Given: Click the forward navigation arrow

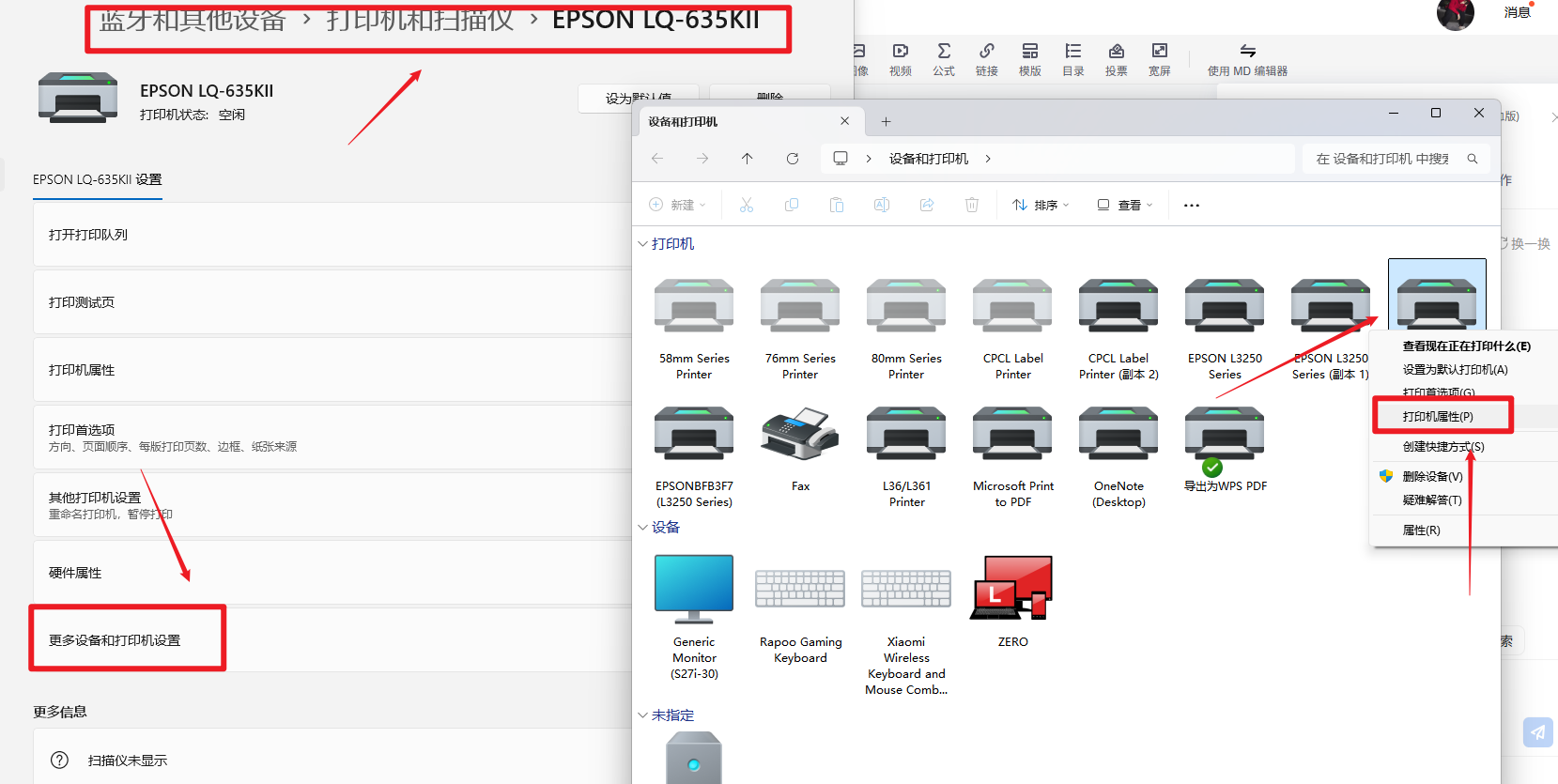Looking at the screenshot, I should pos(702,159).
